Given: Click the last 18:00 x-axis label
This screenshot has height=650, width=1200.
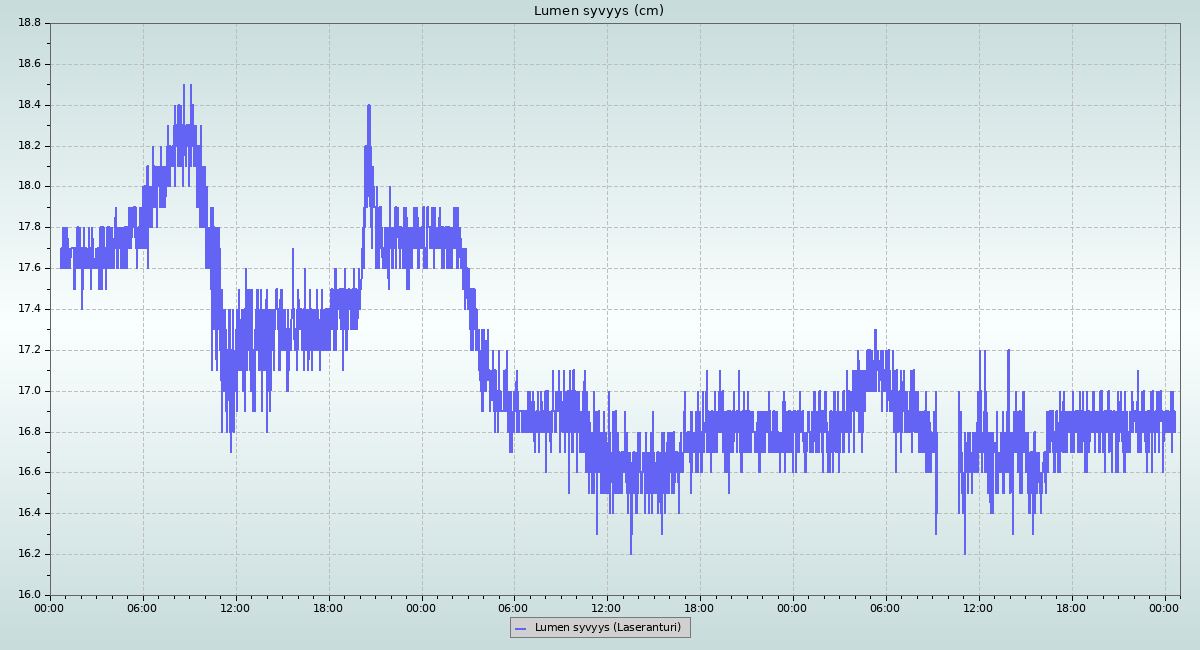Looking at the screenshot, I should coord(1071,607).
